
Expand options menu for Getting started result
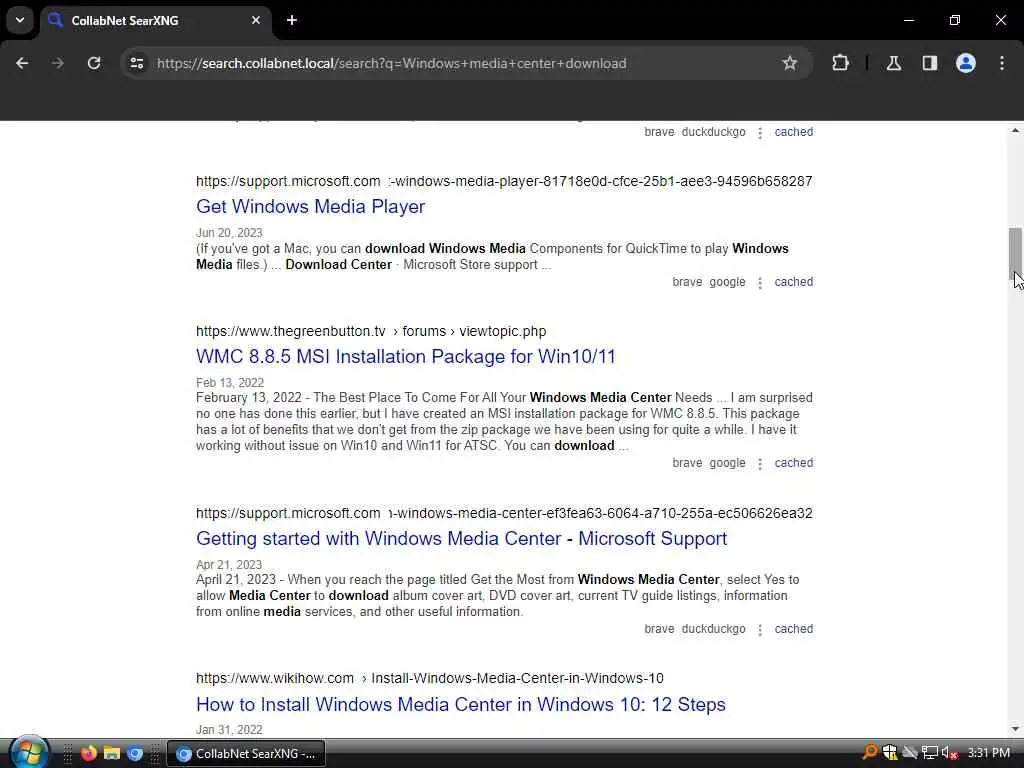(760, 630)
